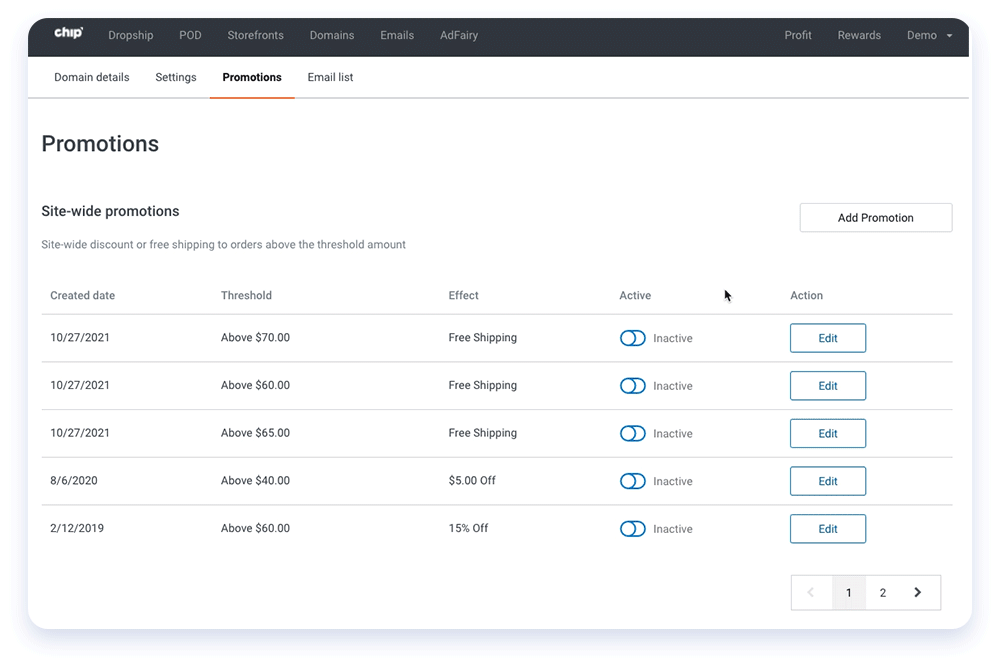Image resolution: width=1000 pixels, height=670 pixels.
Task: Click the previous page left arrow
Action: pyautogui.click(x=811, y=592)
